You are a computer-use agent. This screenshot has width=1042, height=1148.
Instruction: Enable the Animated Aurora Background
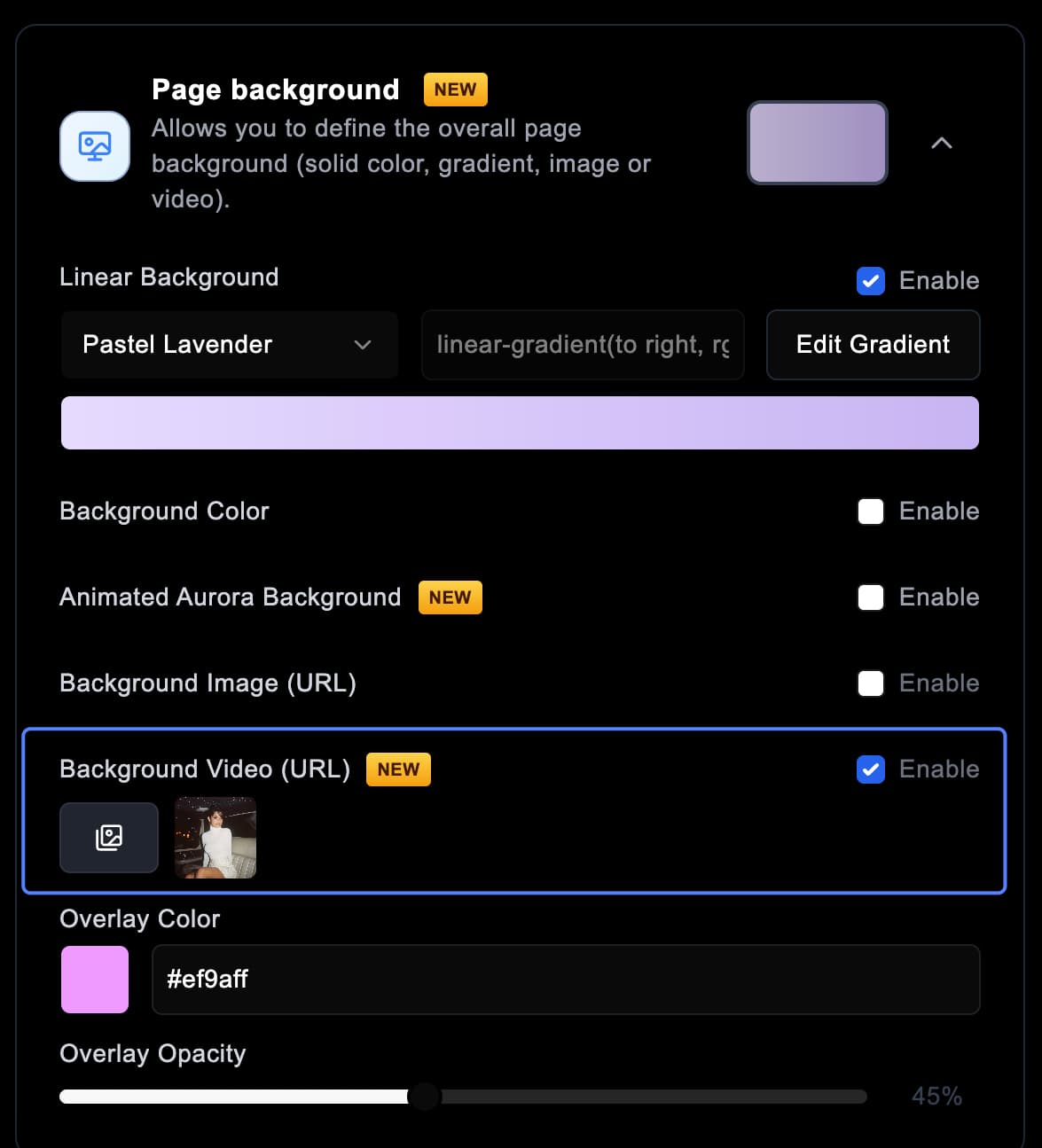coord(871,597)
